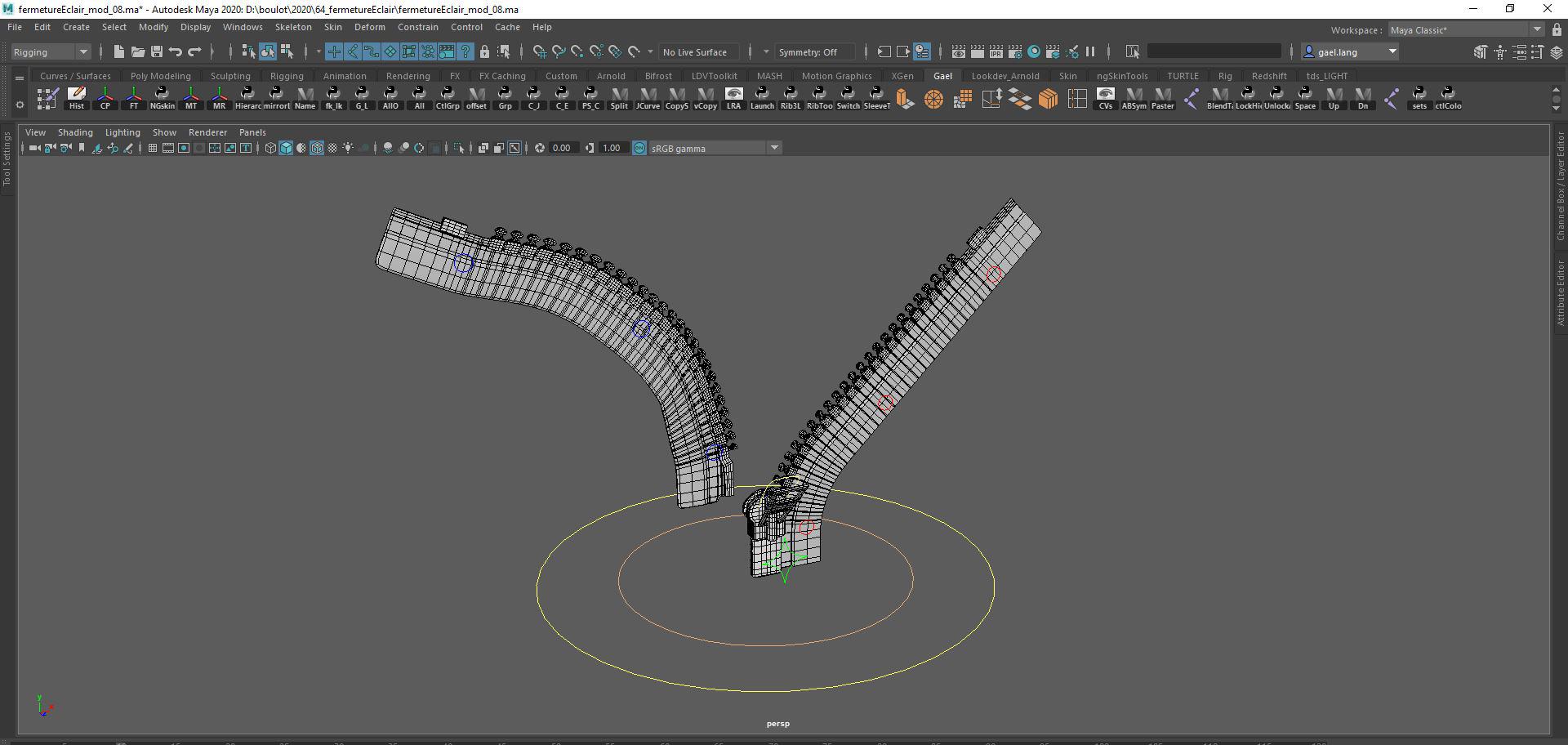Switch to the ngSkinTools shelf tab
1568x745 pixels.
click(x=1122, y=76)
